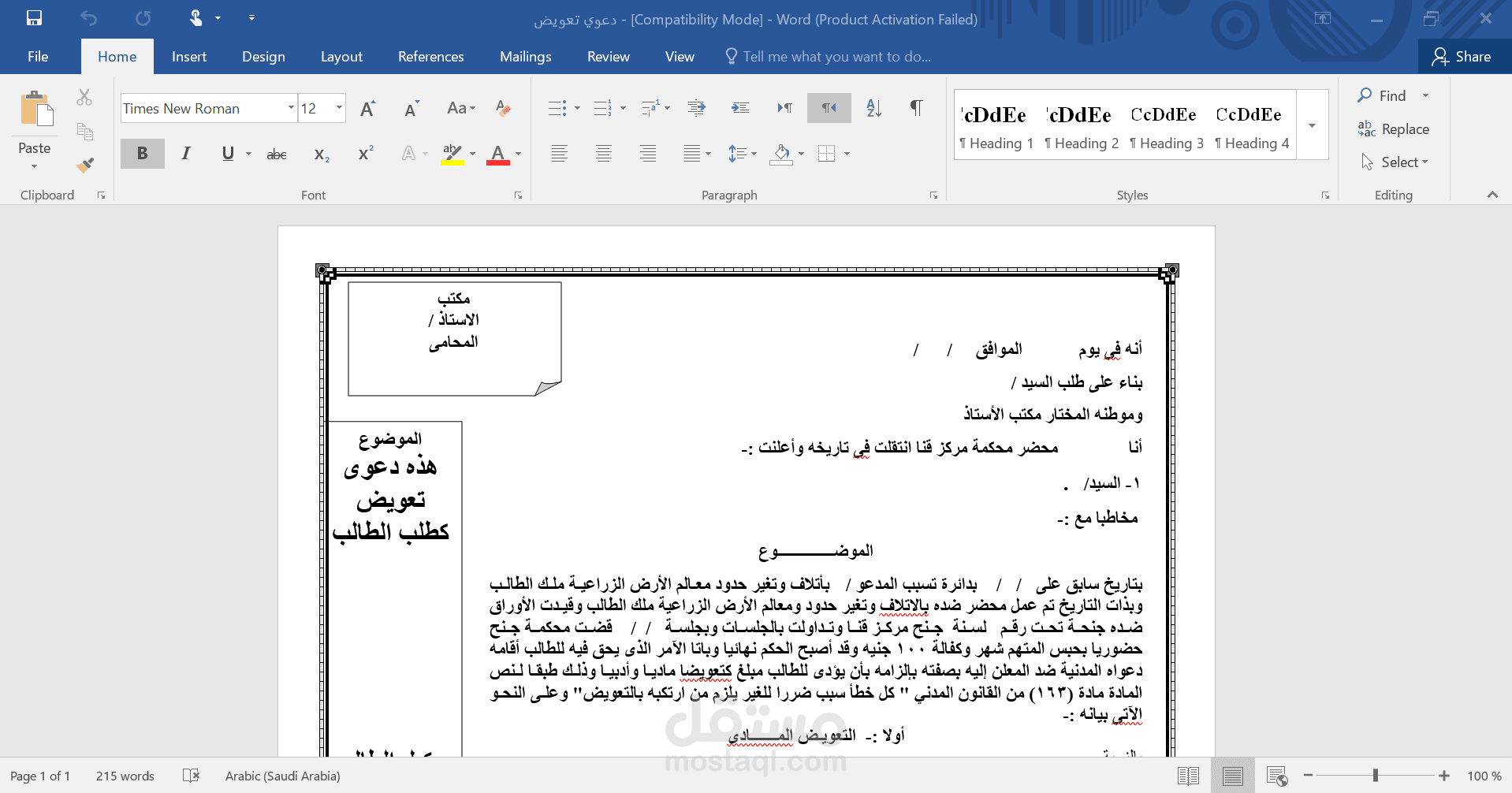The height and width of the screenshot is (793, 1512).
Task: Copy the selection with Copy icon
Action: tap(85, 132)
